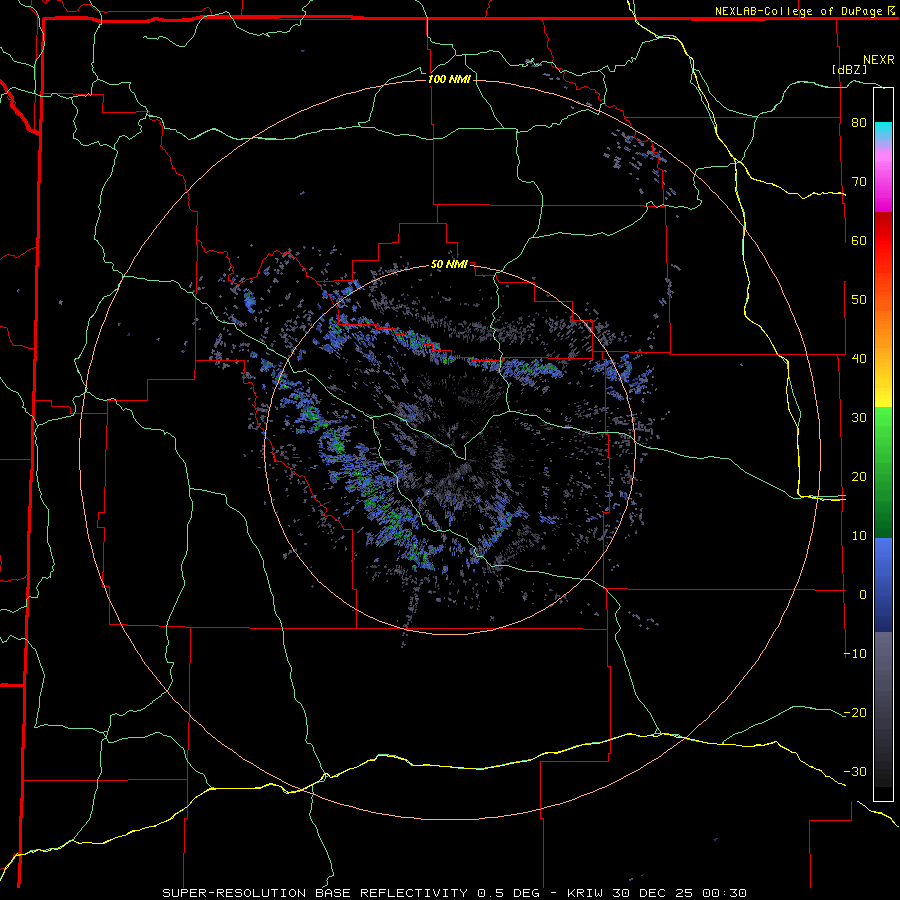Click the -10 dBZ scale value

coord(855,653)
